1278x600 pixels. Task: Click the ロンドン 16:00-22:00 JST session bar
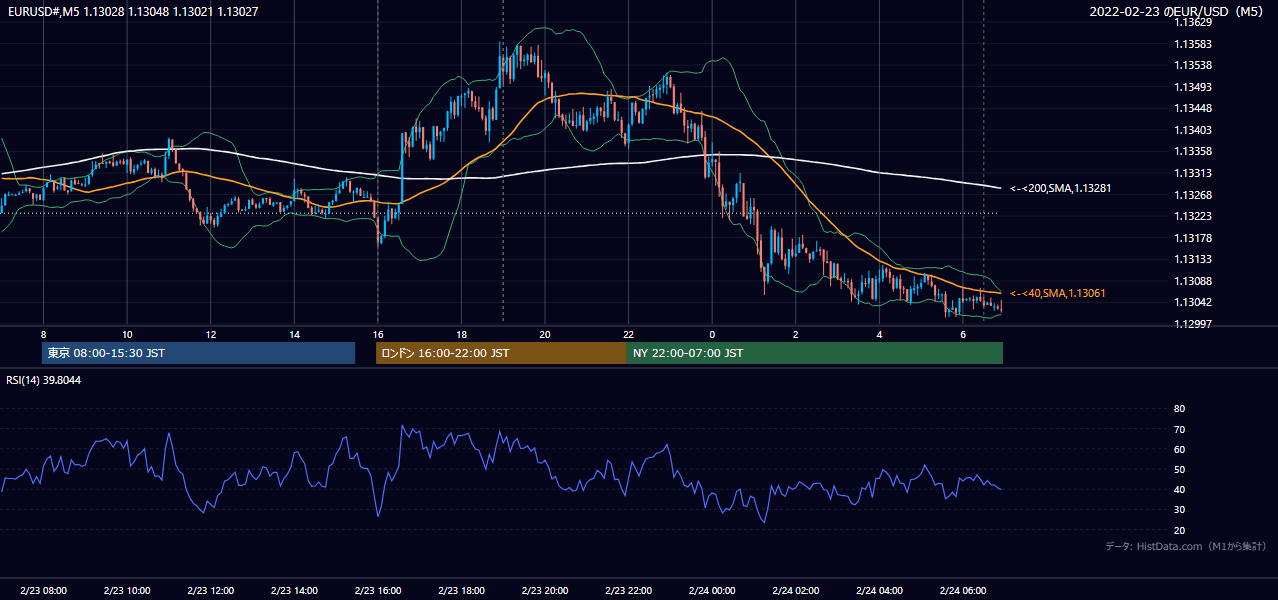pos(501,353)
